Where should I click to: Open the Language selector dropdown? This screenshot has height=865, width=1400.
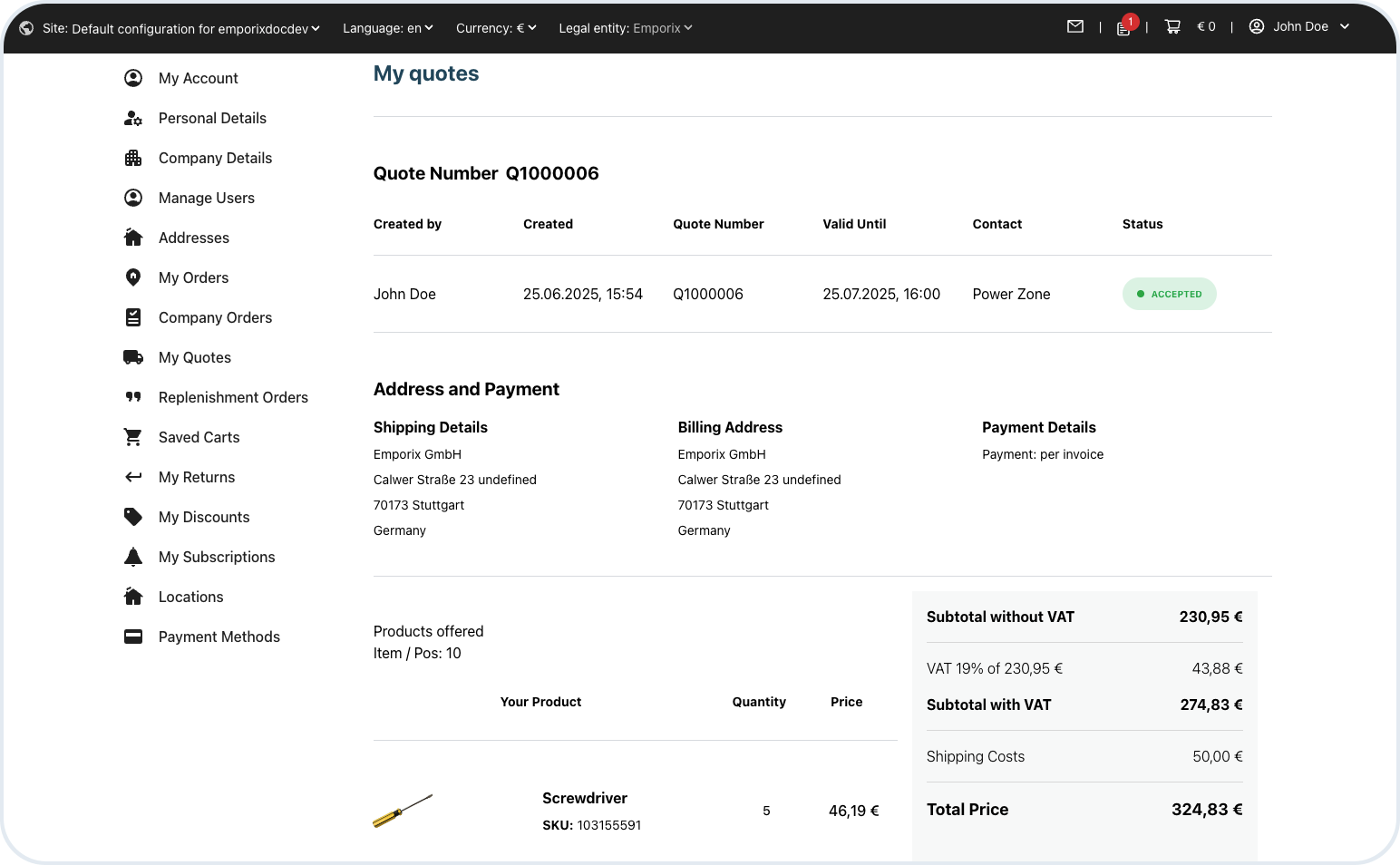pos(387,28)
